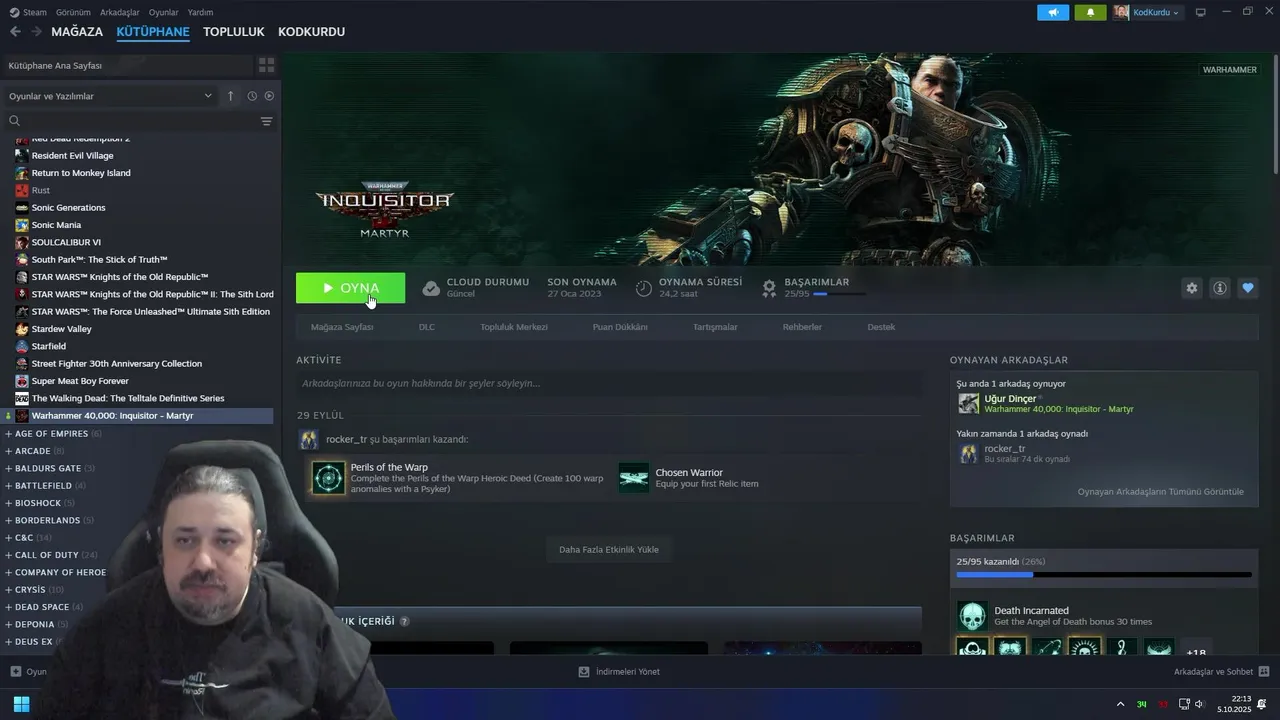
Task: Open the announcements megaphone button
Action: pyautogui.click(x=1053, y=12)
